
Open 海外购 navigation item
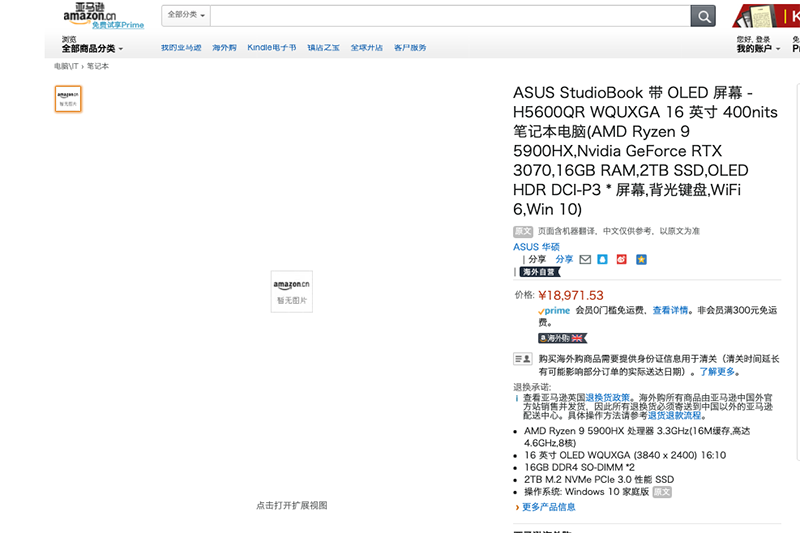[x=224, y=48]
